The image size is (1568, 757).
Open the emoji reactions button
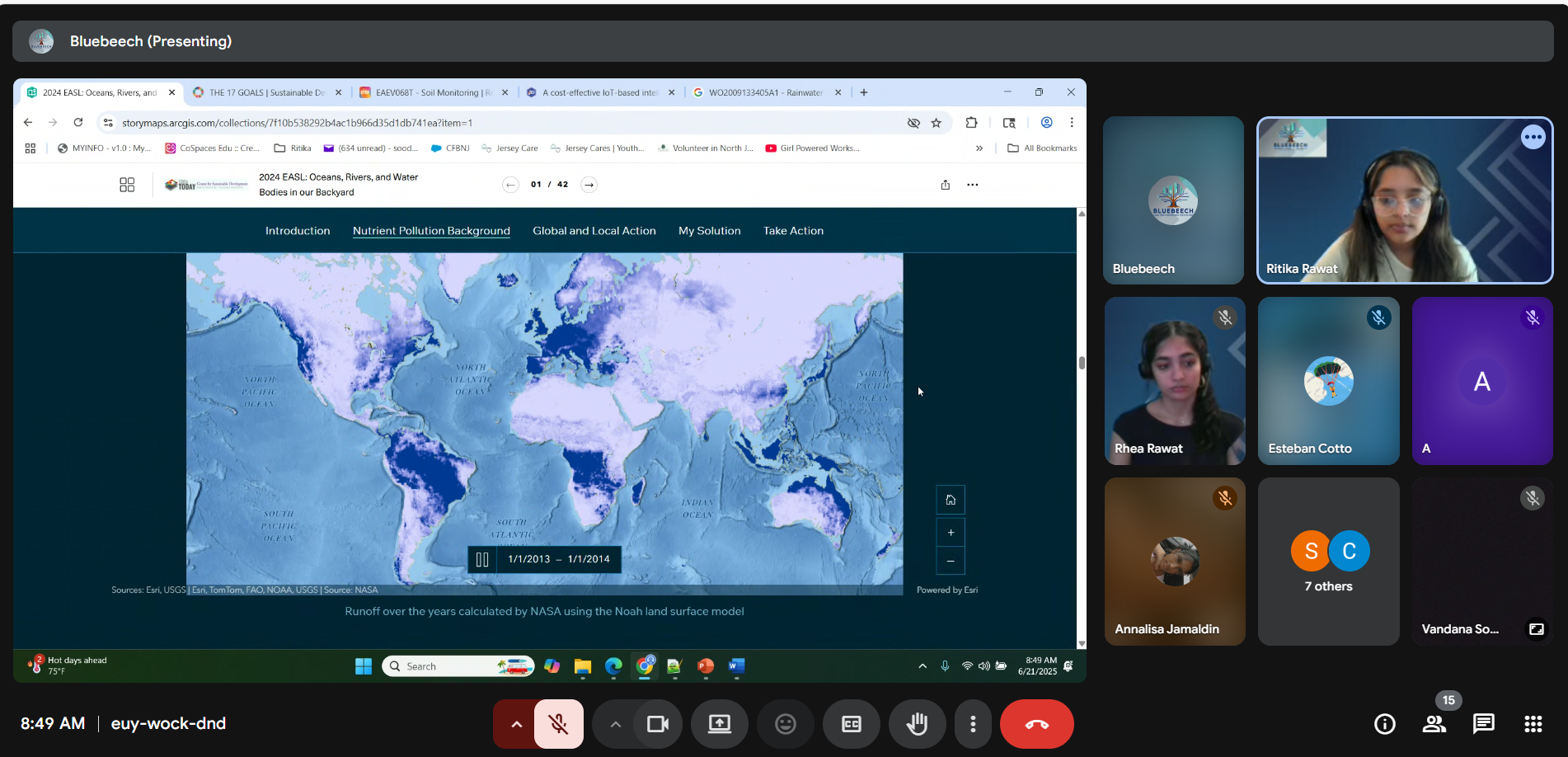tap(786, 724)
